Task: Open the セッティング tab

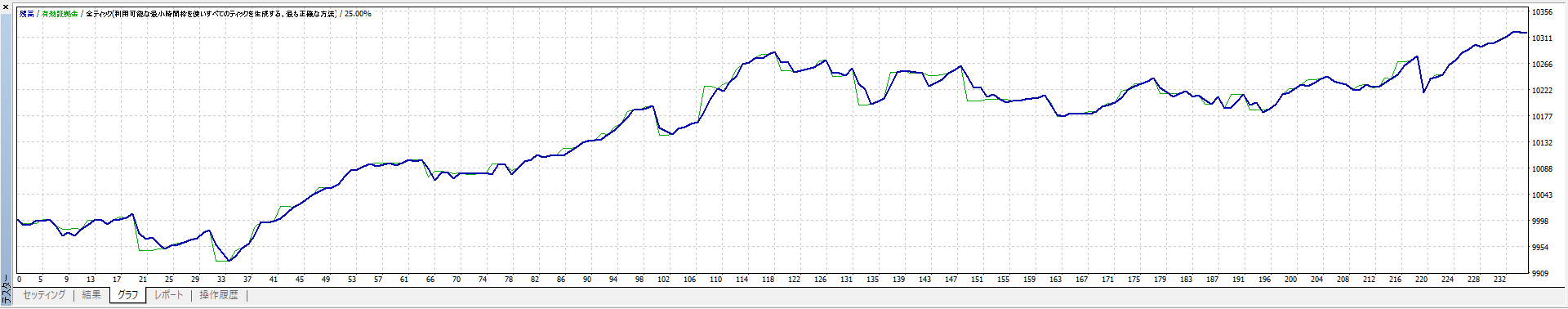Action: click(x=44, y=295)
